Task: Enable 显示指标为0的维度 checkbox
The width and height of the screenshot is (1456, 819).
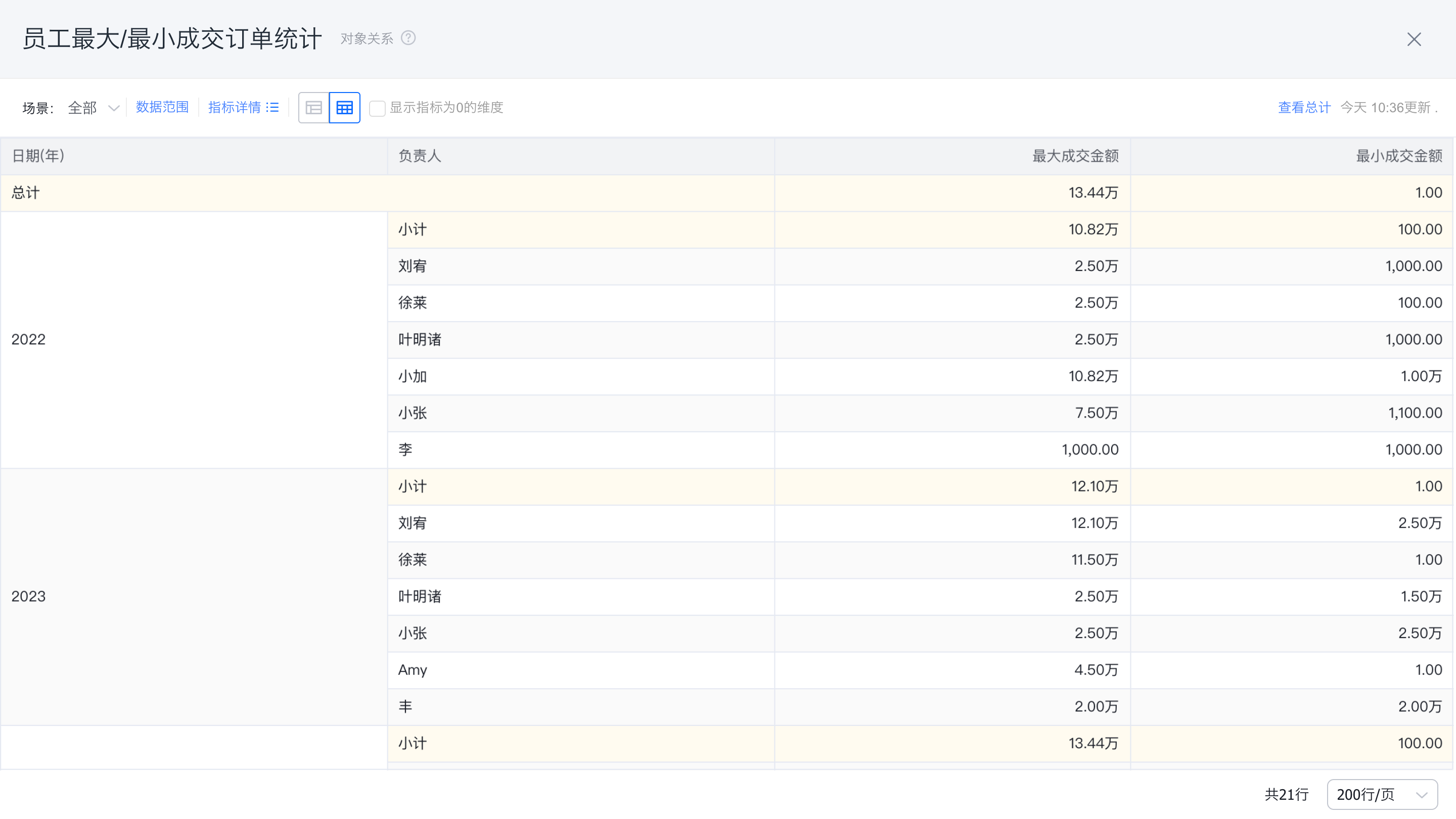Action: coord(377,108)
